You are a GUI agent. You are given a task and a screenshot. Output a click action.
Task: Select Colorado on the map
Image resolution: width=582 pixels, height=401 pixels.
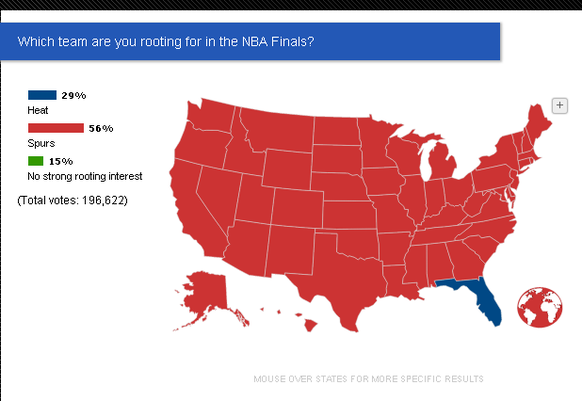297,208
